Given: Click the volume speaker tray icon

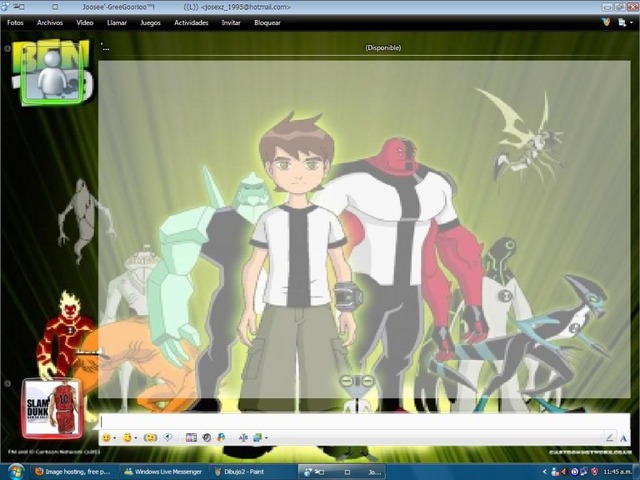Looking at the screenshot, I should [x=564, y=472].
